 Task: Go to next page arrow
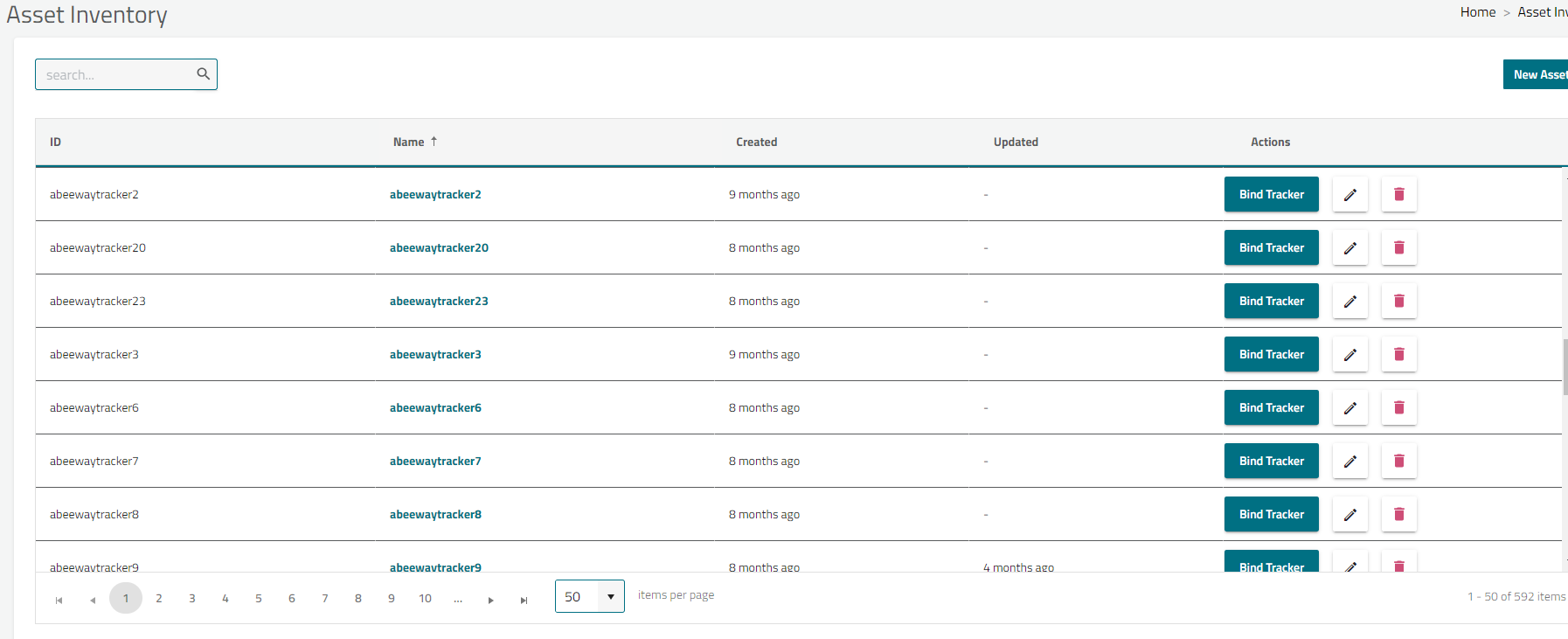point(491,600)
